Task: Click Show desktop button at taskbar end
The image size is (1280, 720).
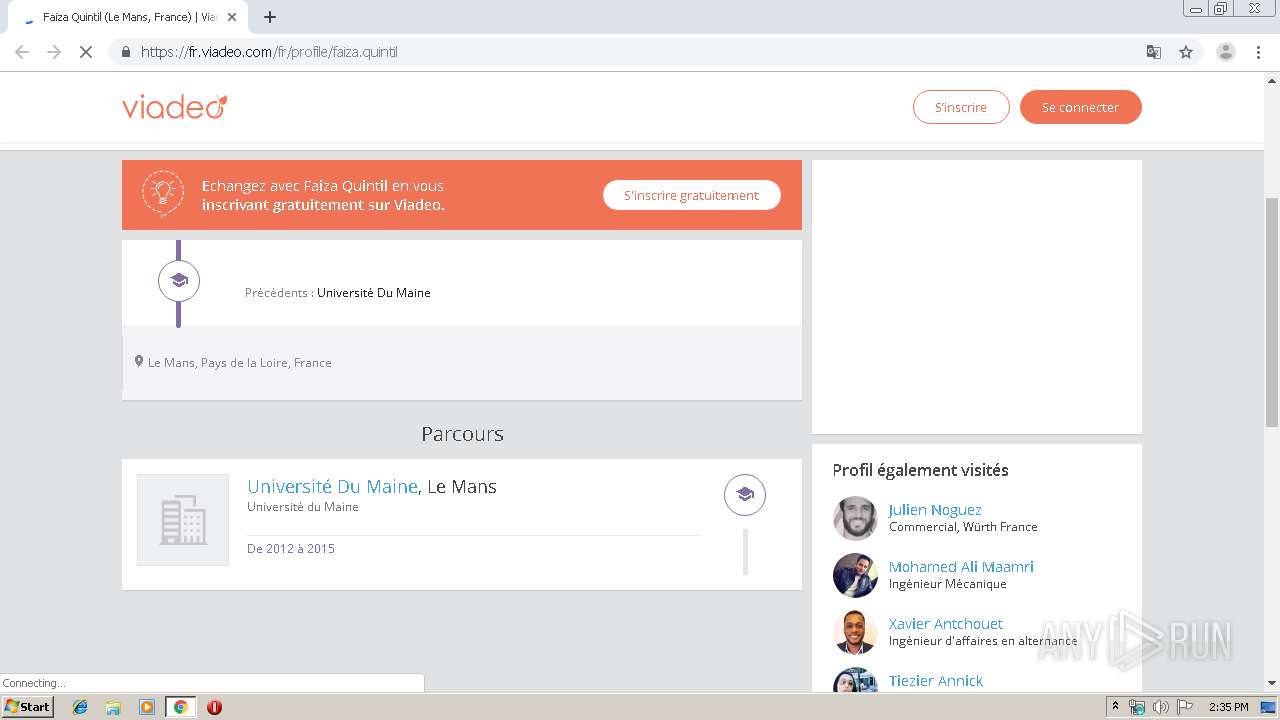Action: coord(1269,707)
